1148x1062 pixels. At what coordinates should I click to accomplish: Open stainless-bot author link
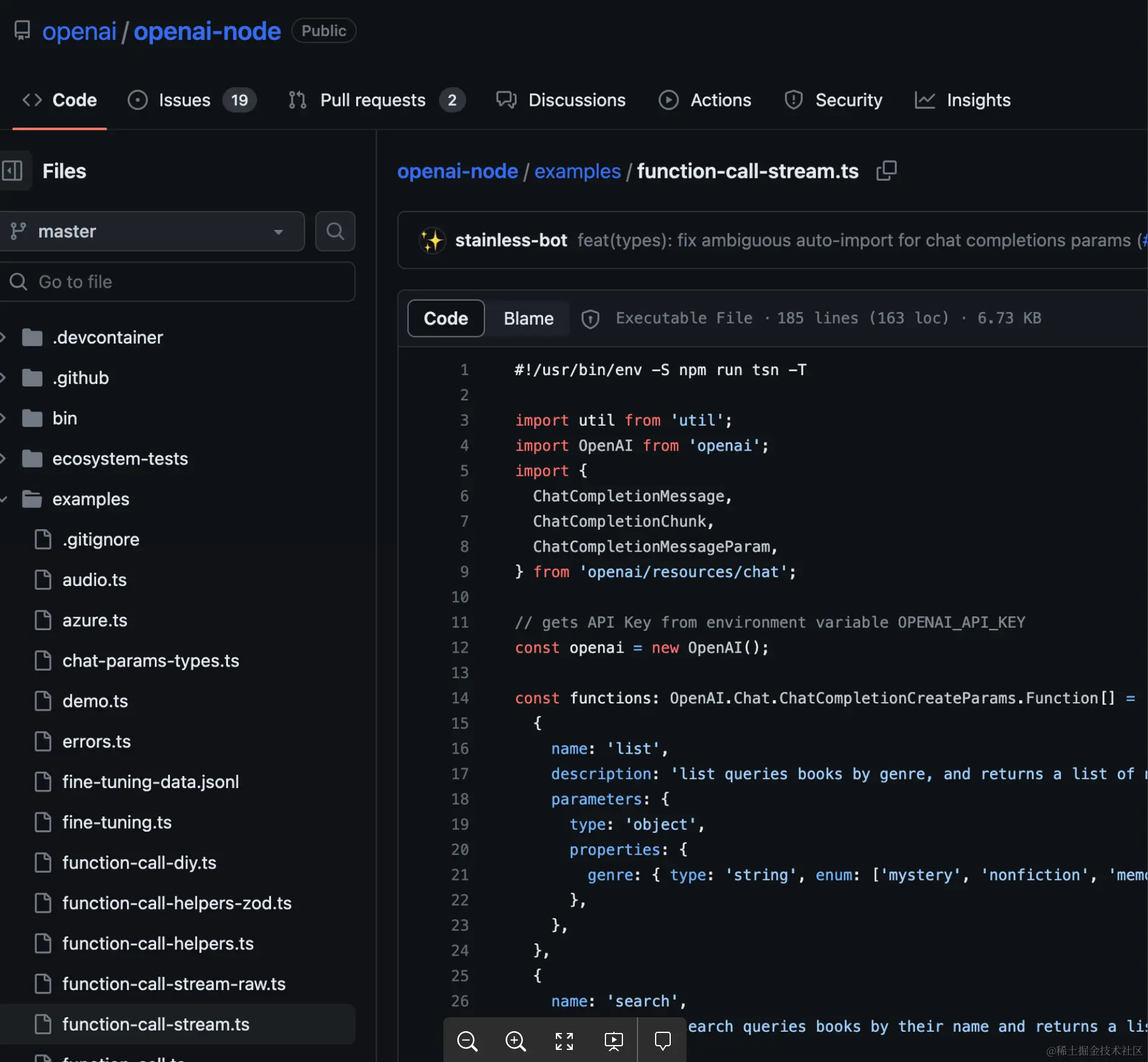tap(511, 240)
